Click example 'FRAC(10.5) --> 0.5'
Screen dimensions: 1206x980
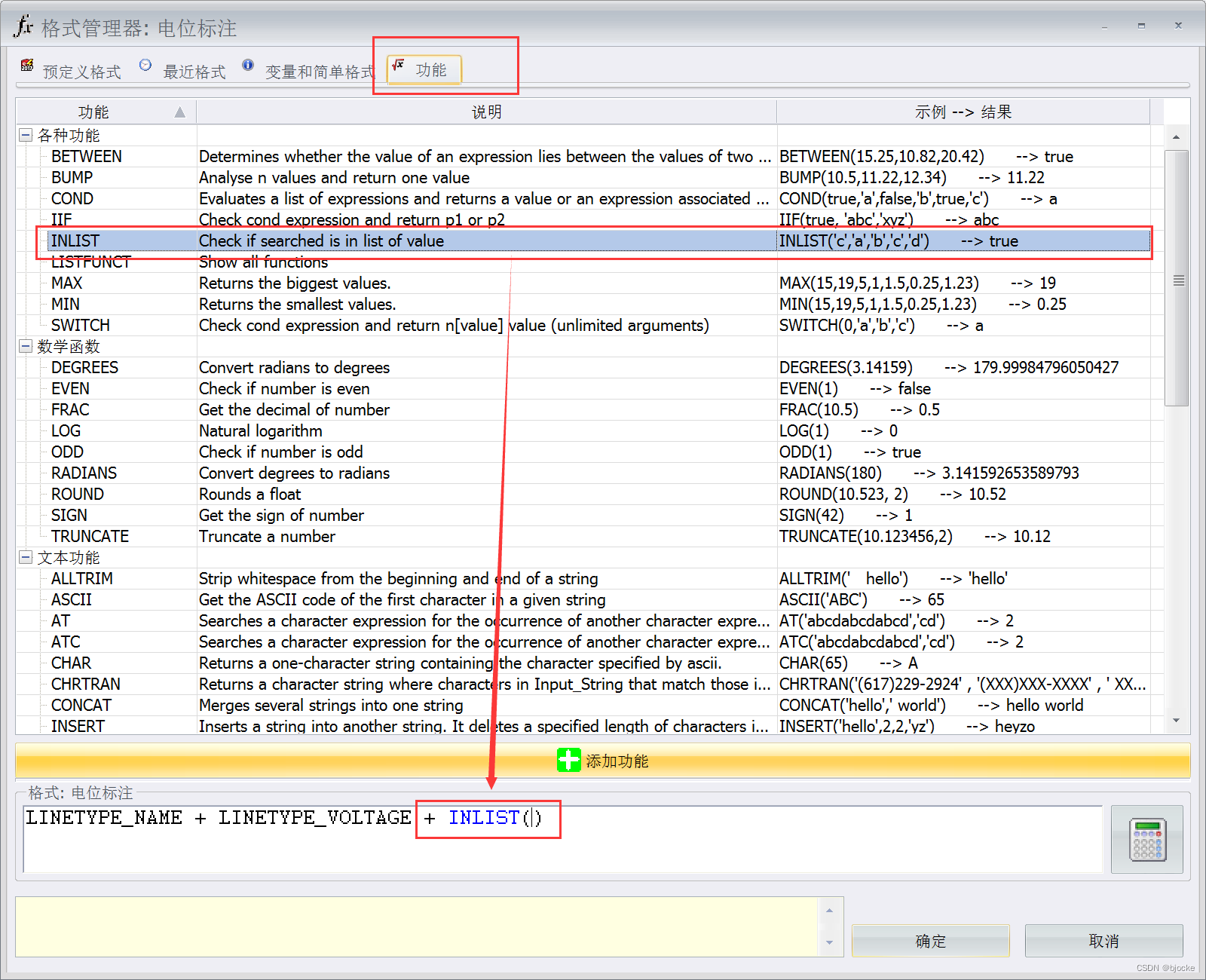[x=859, y=409]
